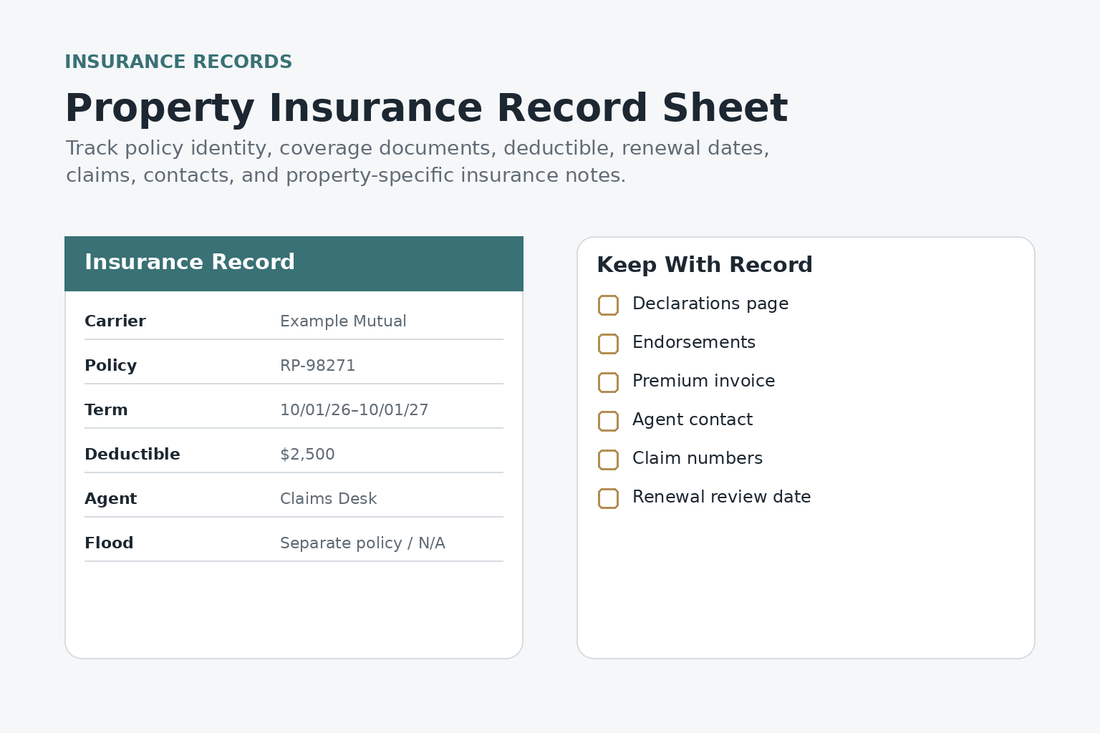Check the Declarations page checkbox
Viewport: 1100px width, 733px height.
[x=608, y=305]
